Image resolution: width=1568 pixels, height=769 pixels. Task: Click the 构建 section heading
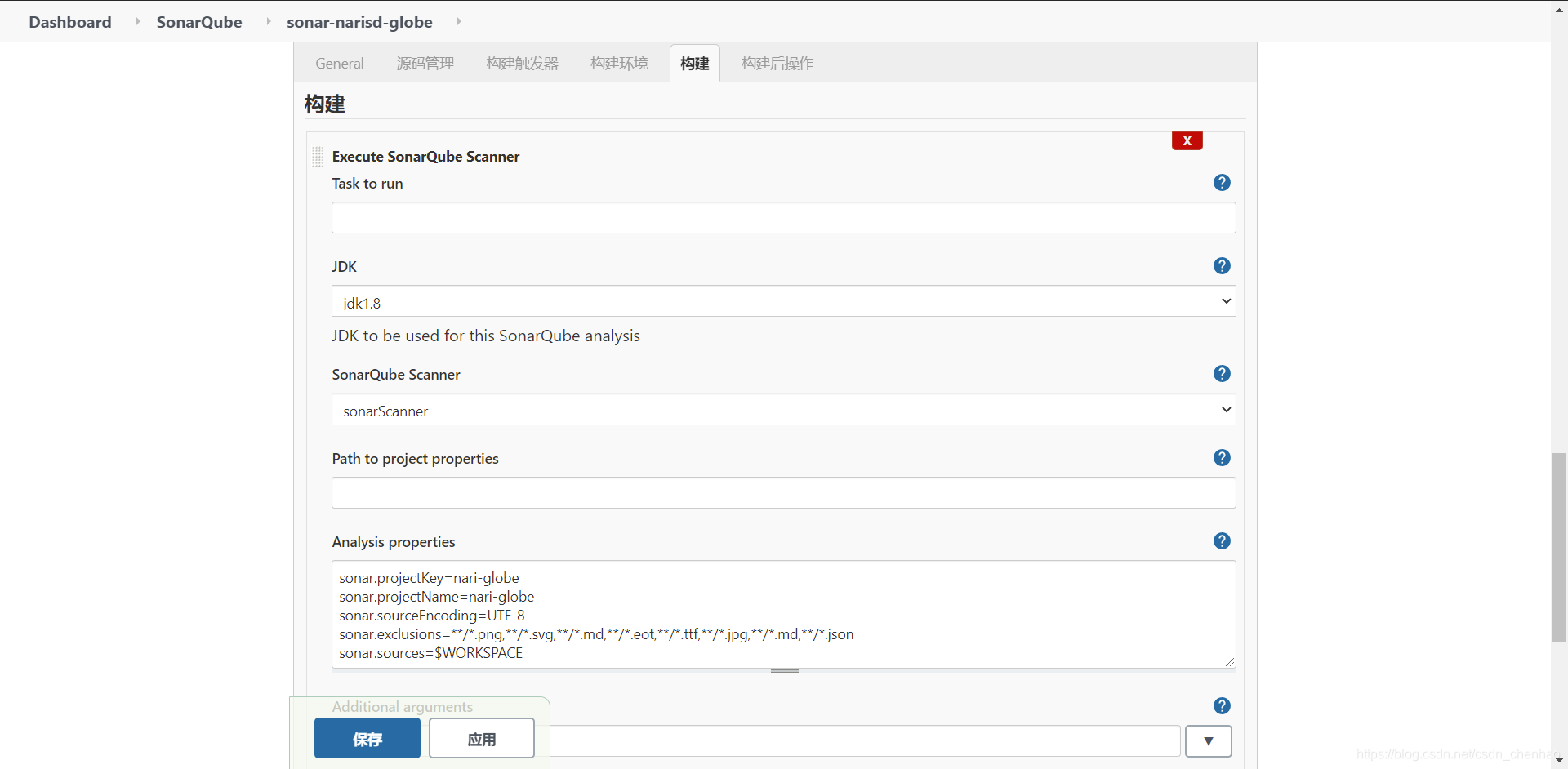pos(324,104)
